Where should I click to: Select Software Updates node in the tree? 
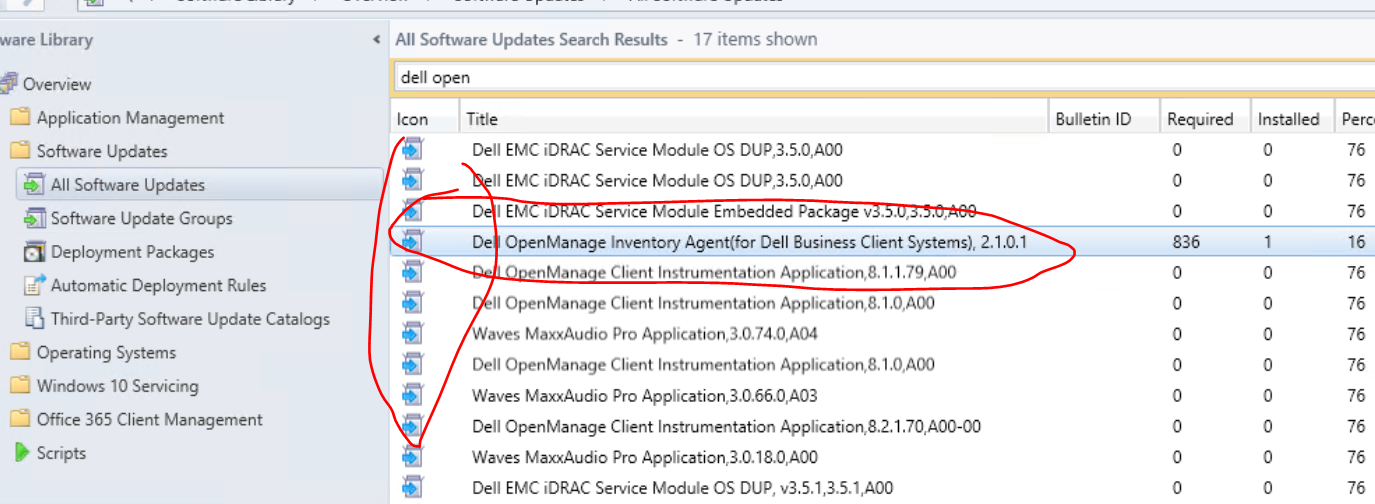(102, 151)
